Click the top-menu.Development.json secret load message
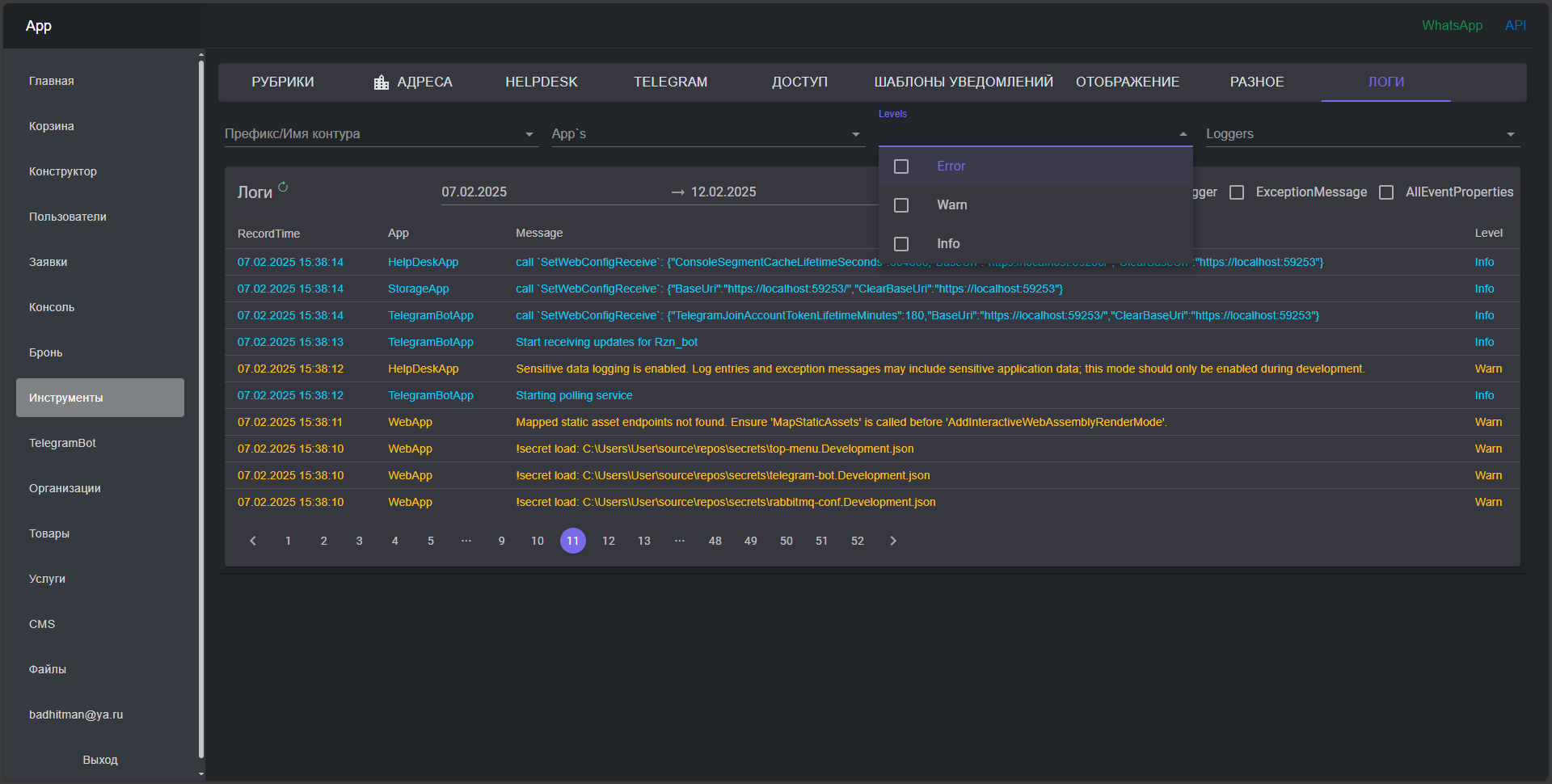The image size is (1552, 784). (715, 449)
